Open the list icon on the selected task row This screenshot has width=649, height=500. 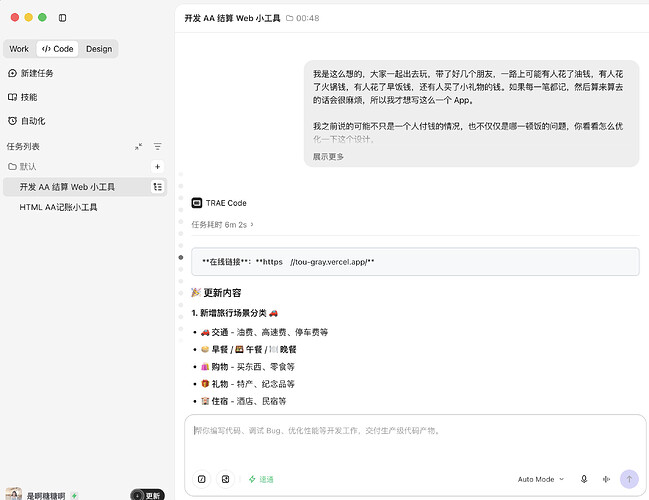tap(157, 187)
